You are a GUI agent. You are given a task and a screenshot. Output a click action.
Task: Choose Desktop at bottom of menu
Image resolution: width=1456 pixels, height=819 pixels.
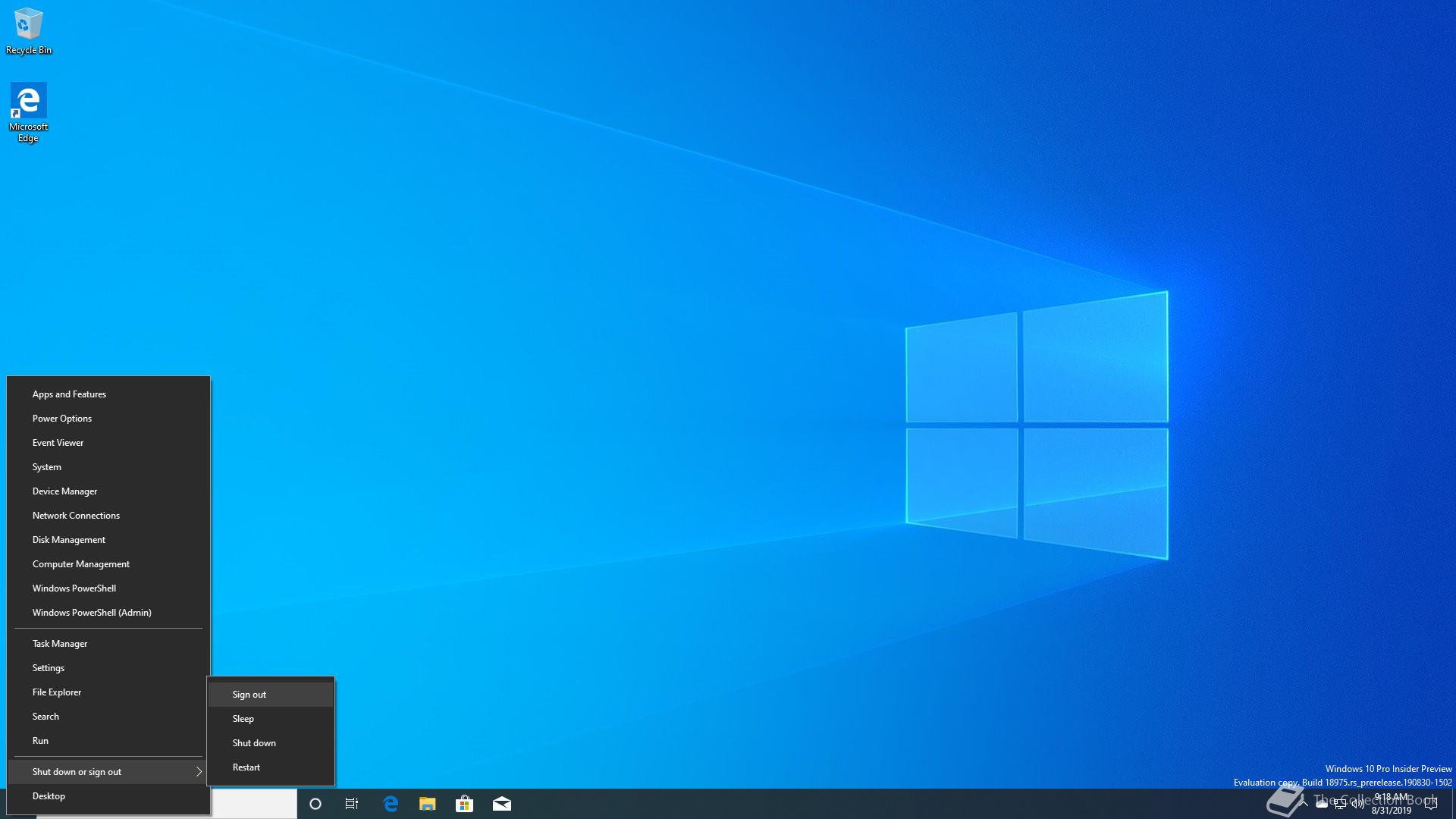[108, 796]
